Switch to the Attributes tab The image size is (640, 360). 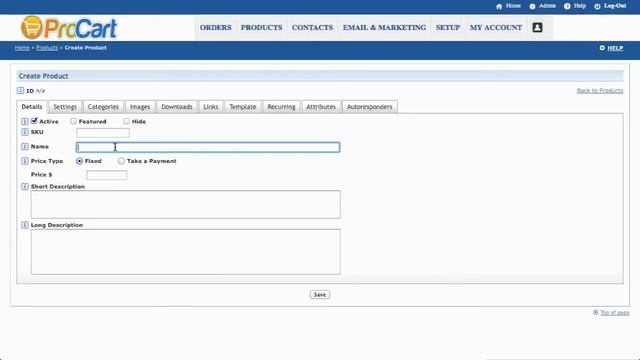tap(321, 107)
